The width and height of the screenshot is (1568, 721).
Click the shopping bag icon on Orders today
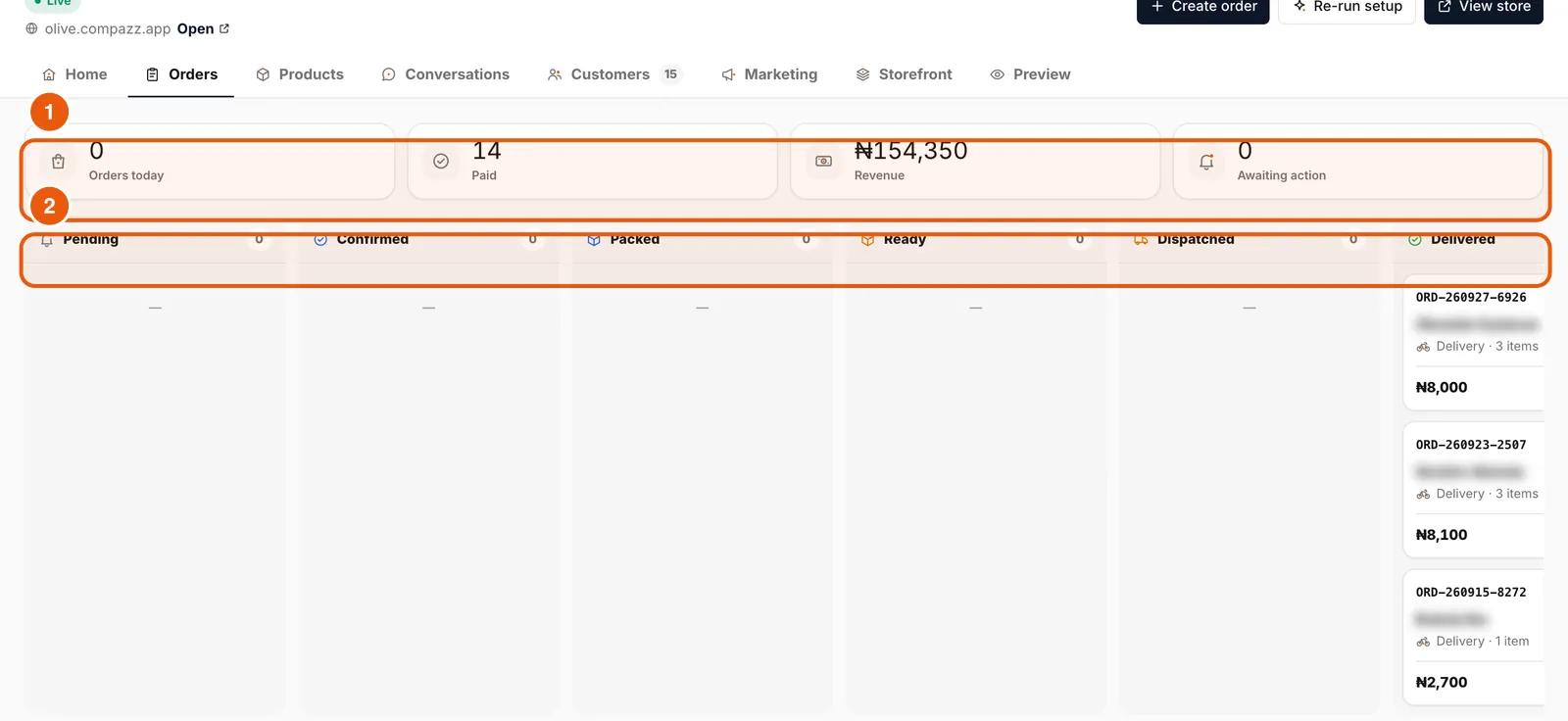[x=58, y=162]
